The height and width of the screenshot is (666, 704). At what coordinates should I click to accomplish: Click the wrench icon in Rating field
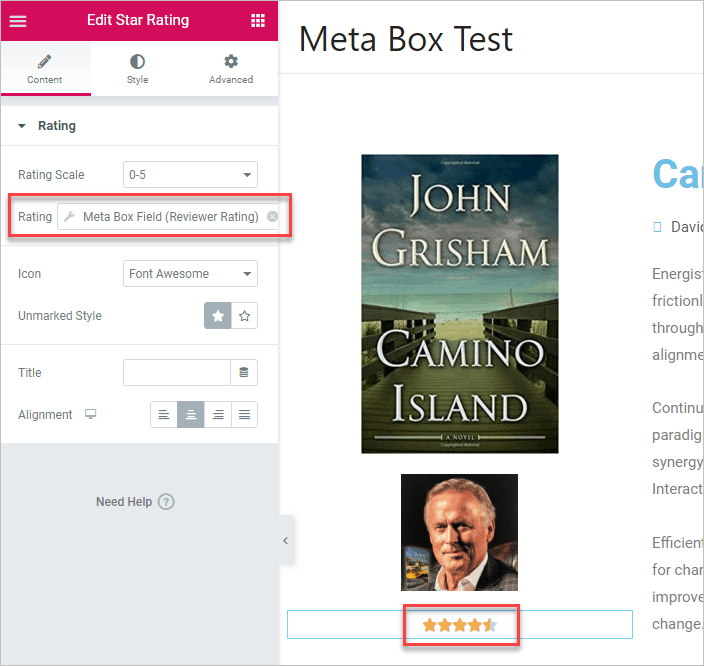(69, 217)
